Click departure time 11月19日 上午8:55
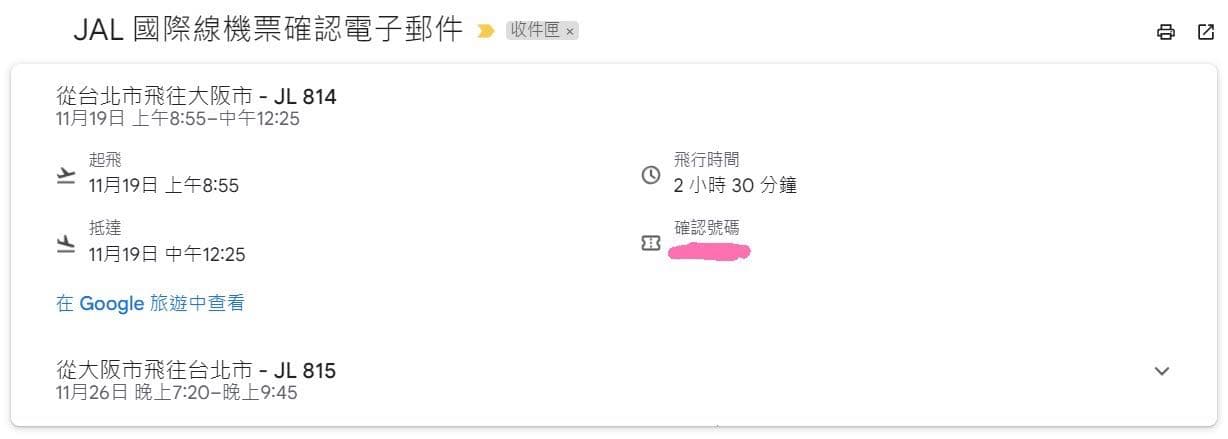Viewport: 1228px width, 439px height. coord(164,185)
